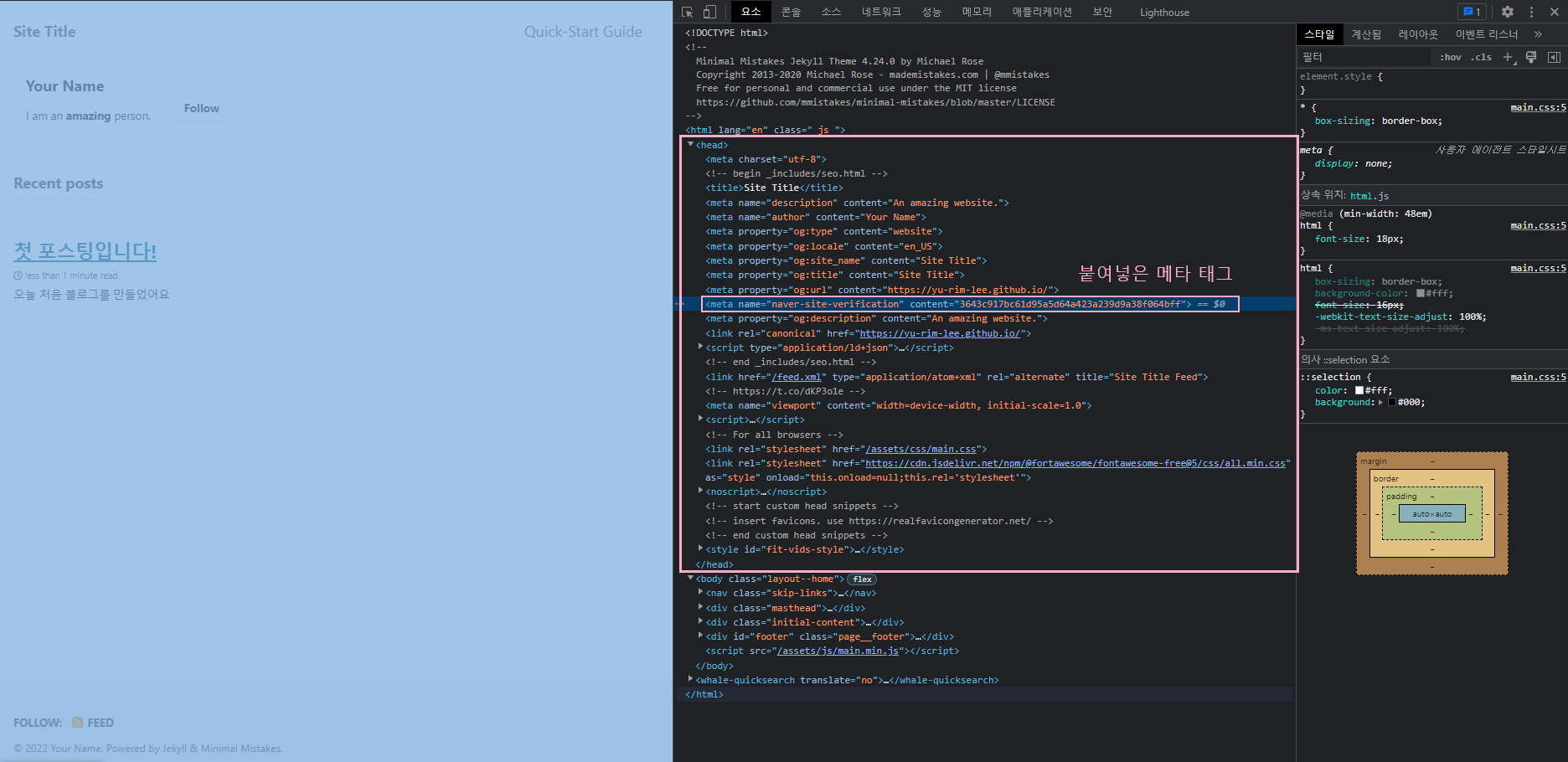This screenshot has width=1568, height=762.
Task: Switch to the 성능 (Performance) tab
Action: click(931, 12)
